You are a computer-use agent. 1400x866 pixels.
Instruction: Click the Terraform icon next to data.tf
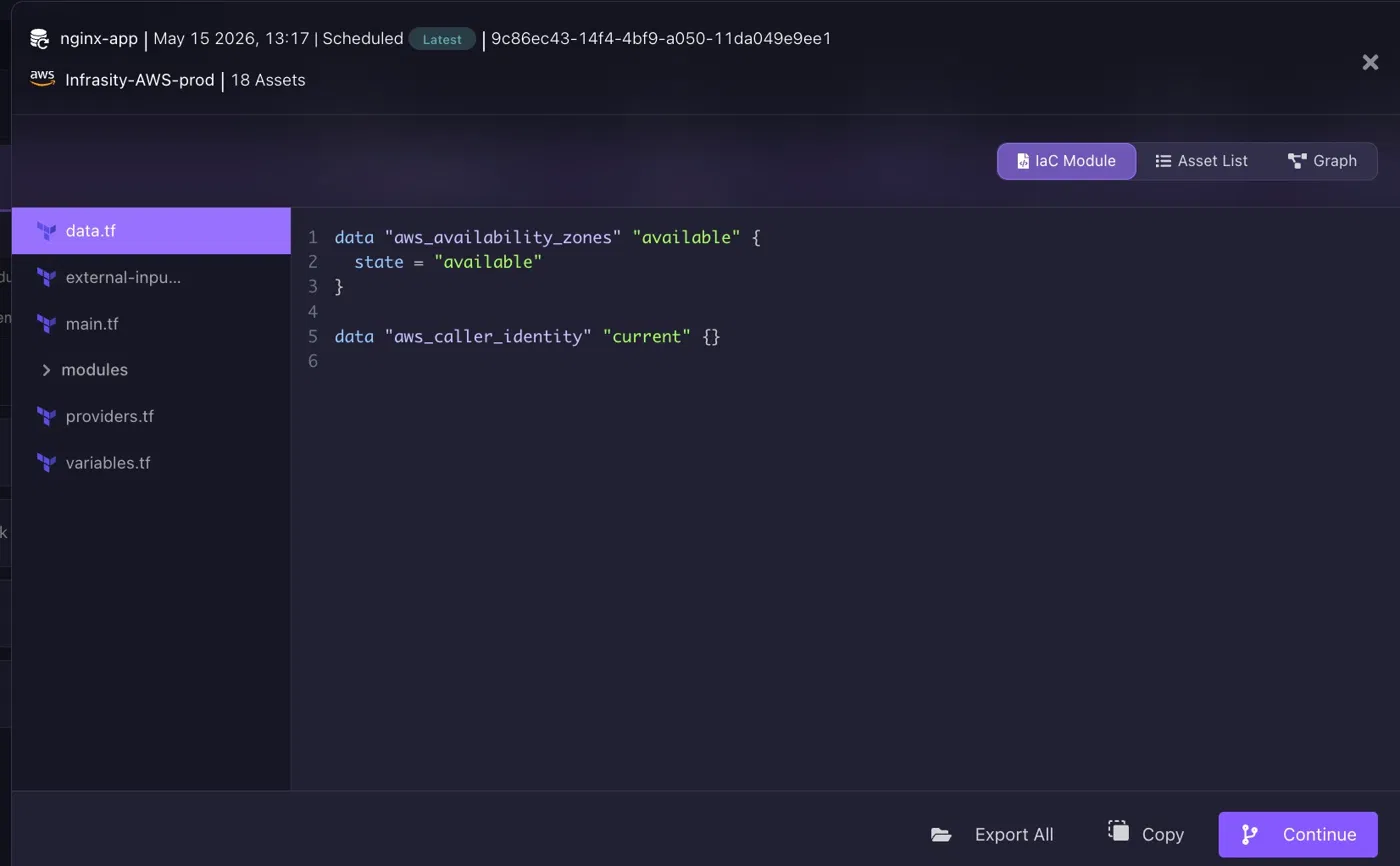click(46, 231)
